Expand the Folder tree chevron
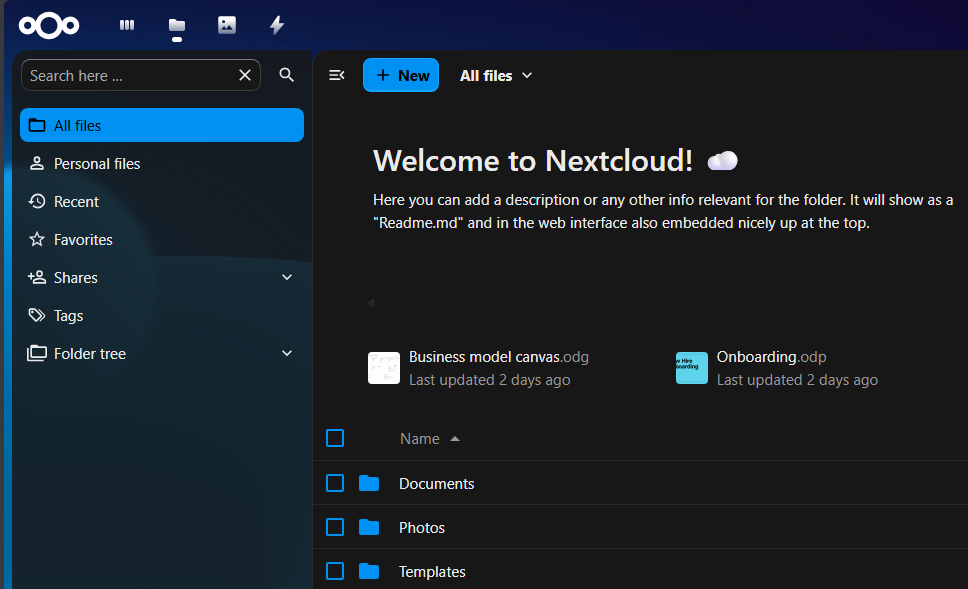This screenshot has height=589, width=968. pyautogui.click(x=287, y=354)
